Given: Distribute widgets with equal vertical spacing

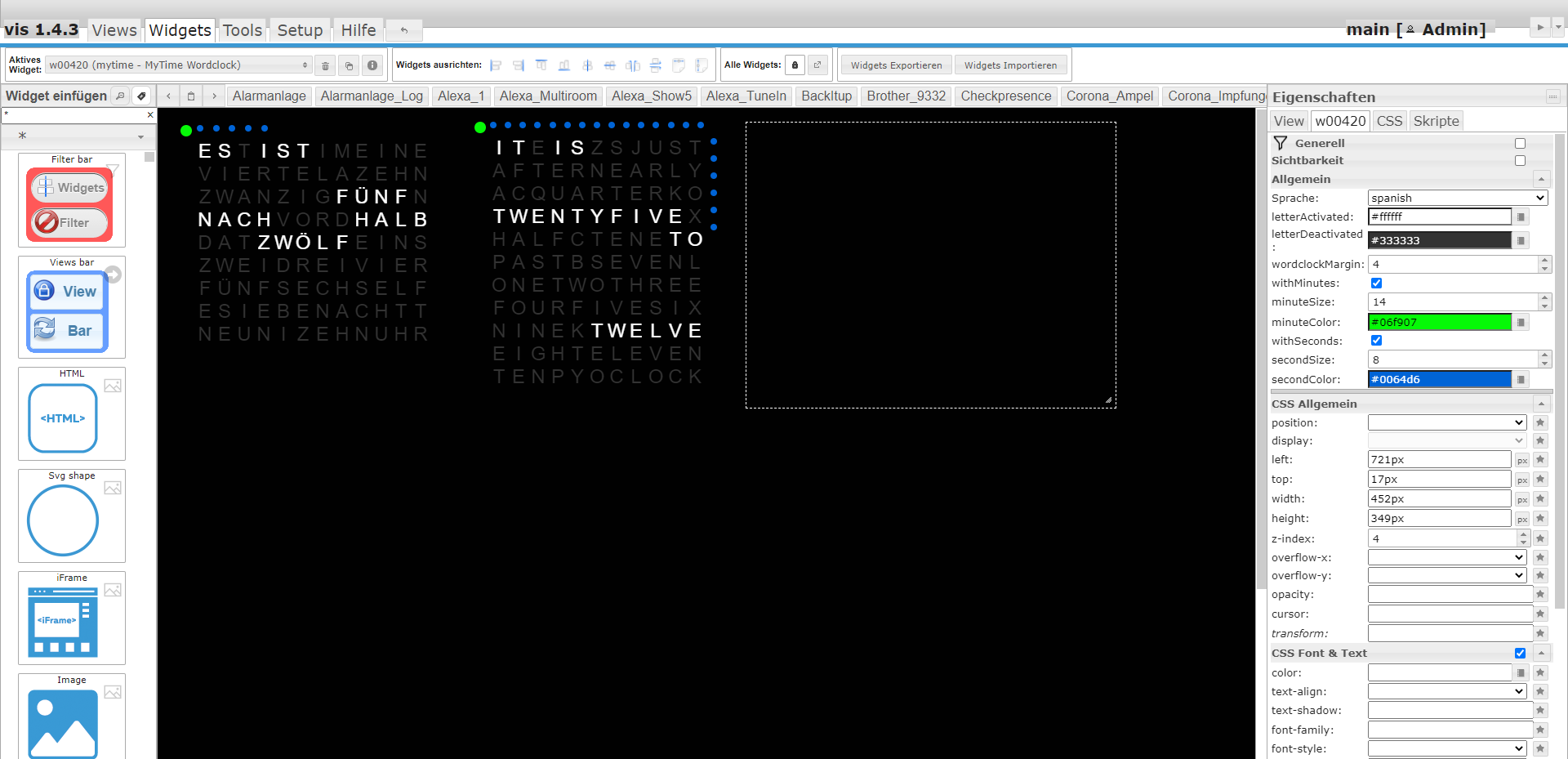Looking at the screenshot, I should (656, 65).
